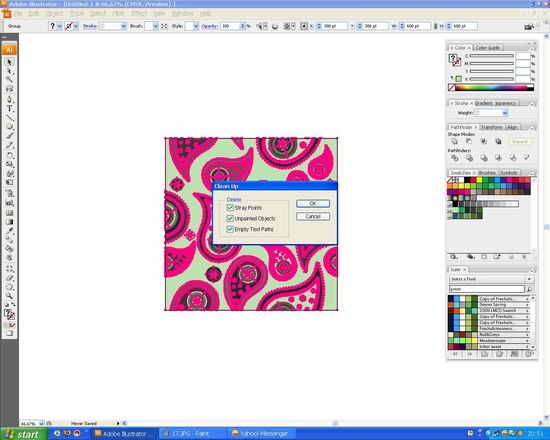Select the Scale tool

point(9,165)
